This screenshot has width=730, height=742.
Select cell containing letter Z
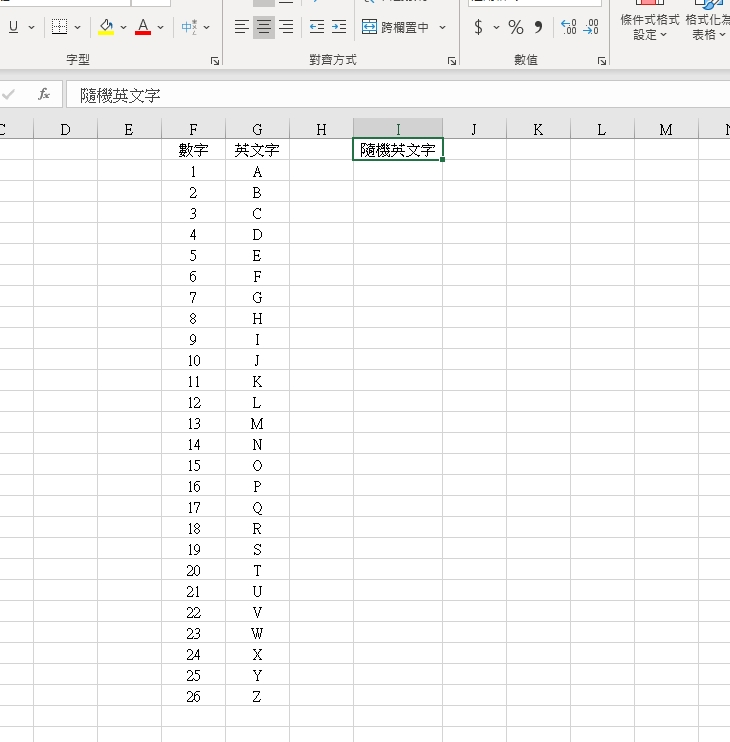point(257,697)
